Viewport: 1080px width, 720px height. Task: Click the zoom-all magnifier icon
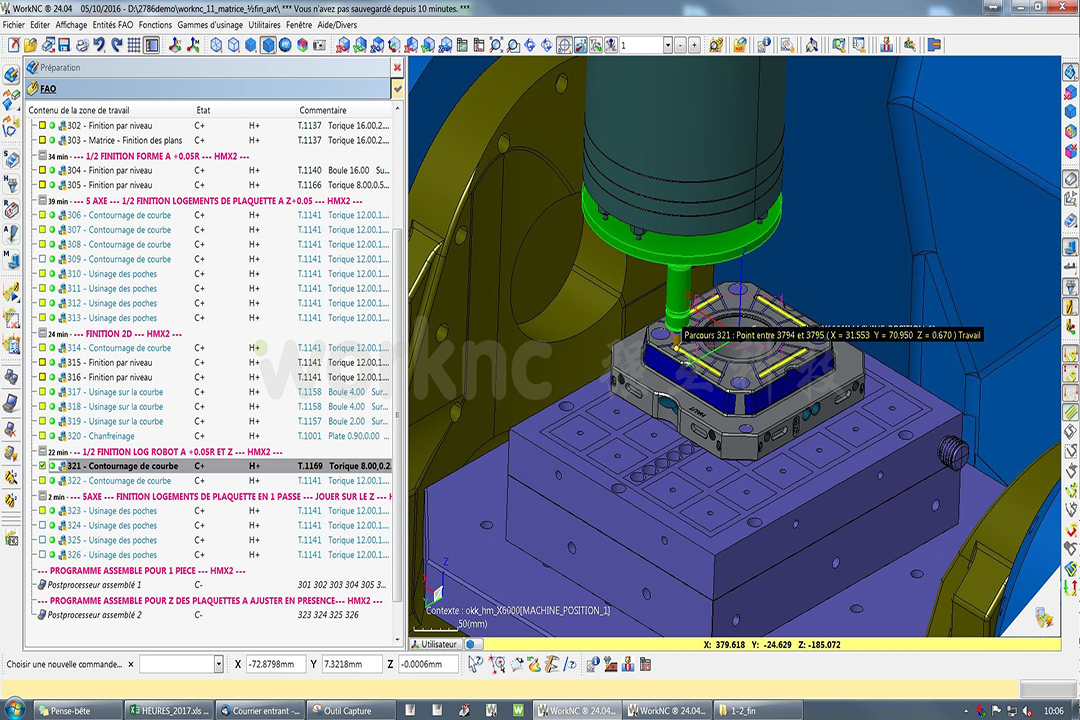(496, 45)
